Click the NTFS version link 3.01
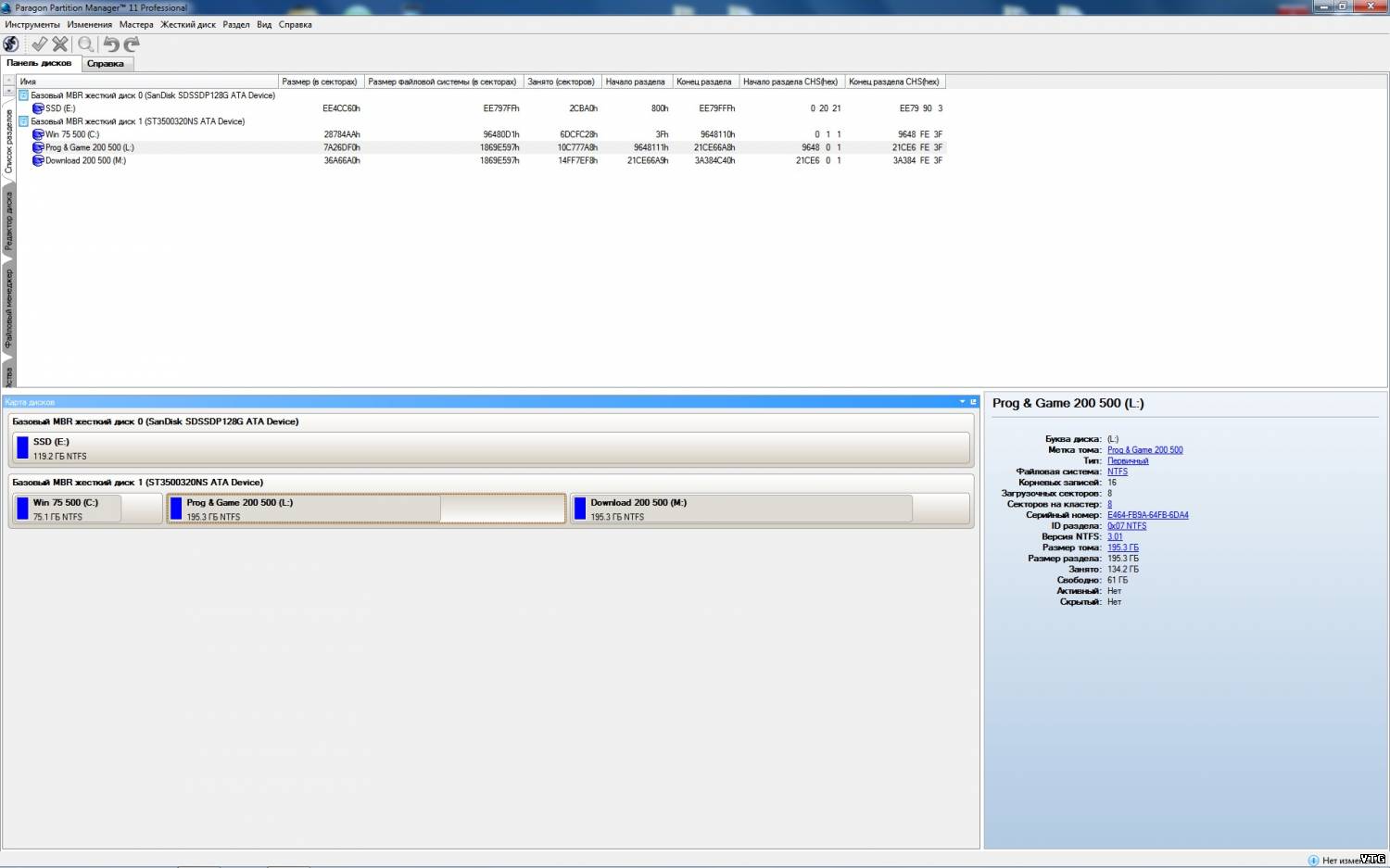 click(x=1115, y=536)
